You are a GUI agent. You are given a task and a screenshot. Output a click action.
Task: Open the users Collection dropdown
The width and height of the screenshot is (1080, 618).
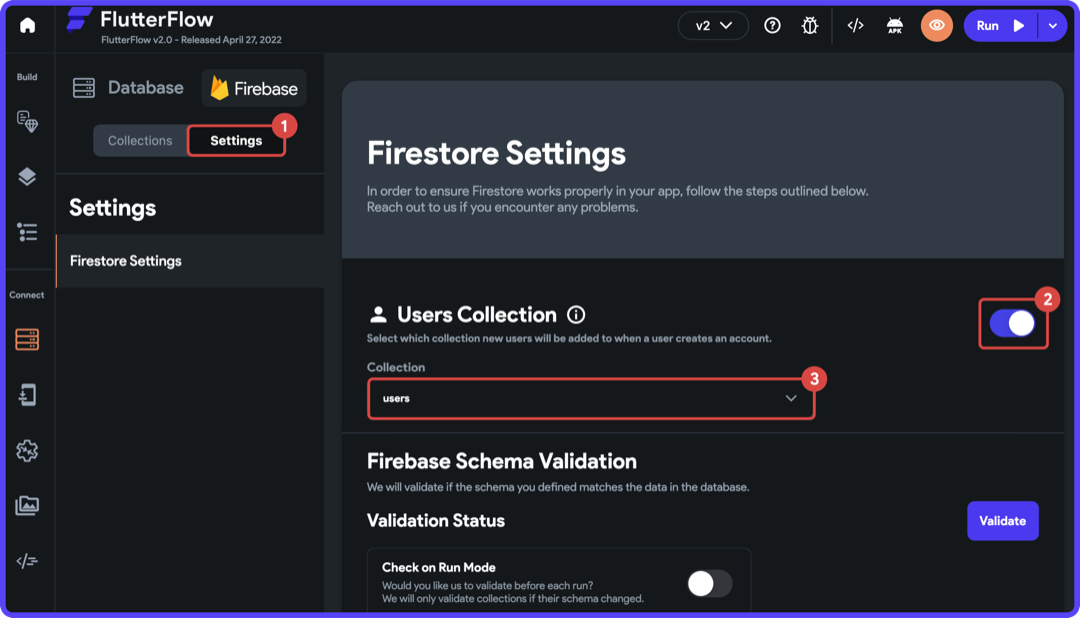[590, 397]
